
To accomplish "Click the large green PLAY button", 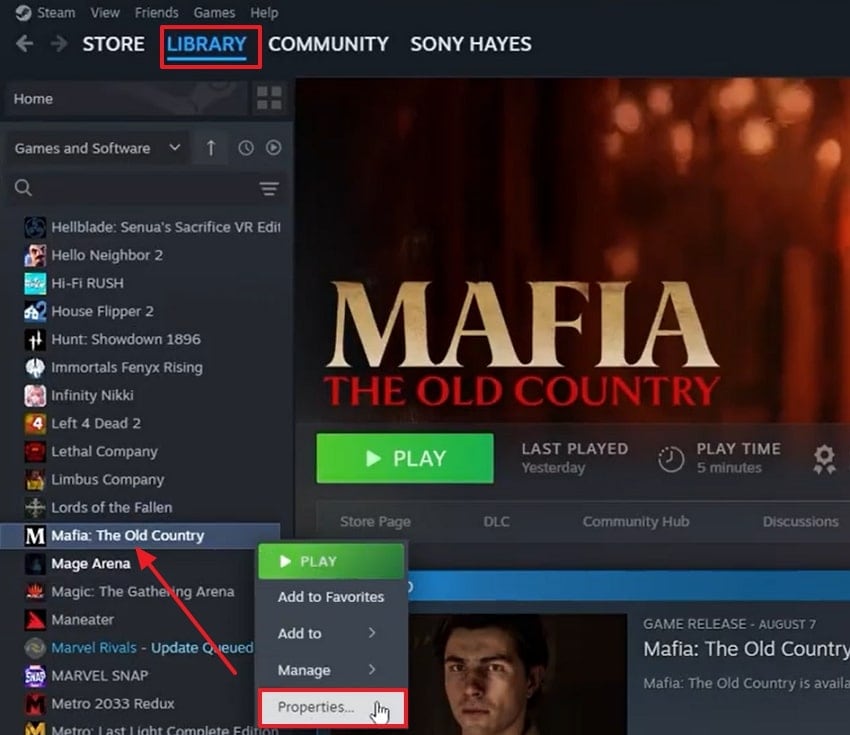I will tap(405, 458).
